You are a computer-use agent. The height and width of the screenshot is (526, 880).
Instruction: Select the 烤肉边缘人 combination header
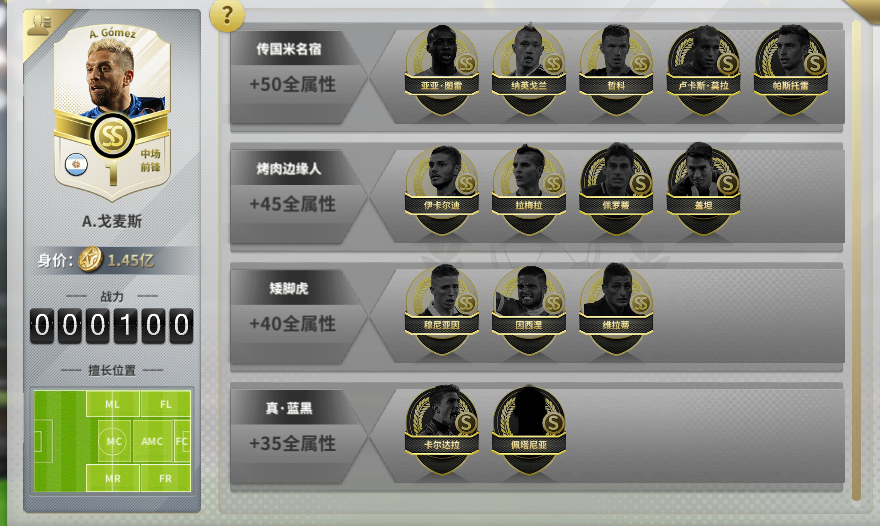[x=289, y=168]
